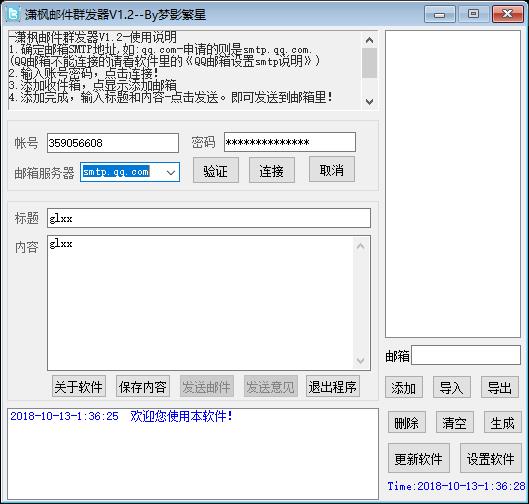
Task: Click 保存内容 button
Action: [x=143, y=387]
